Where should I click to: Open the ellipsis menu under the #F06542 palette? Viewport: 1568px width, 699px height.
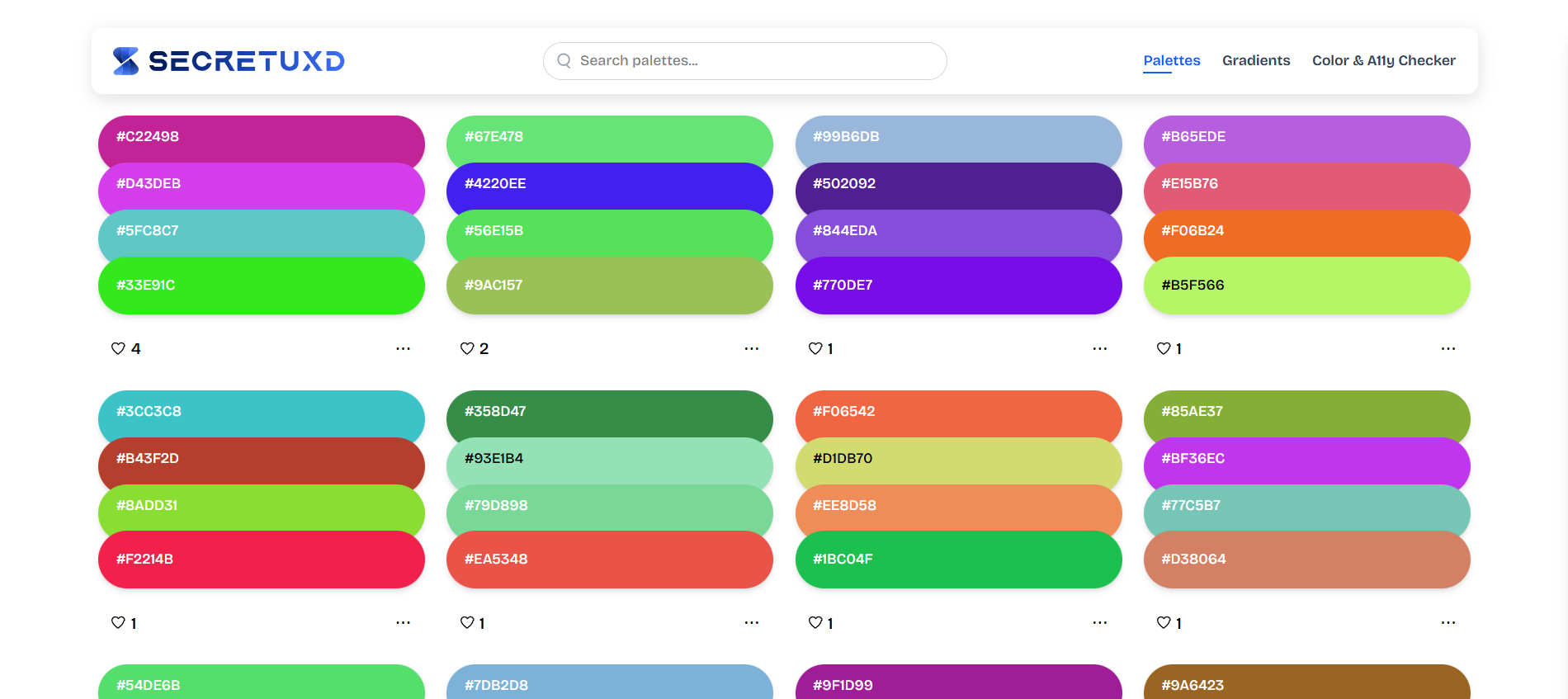(1100, 623)
